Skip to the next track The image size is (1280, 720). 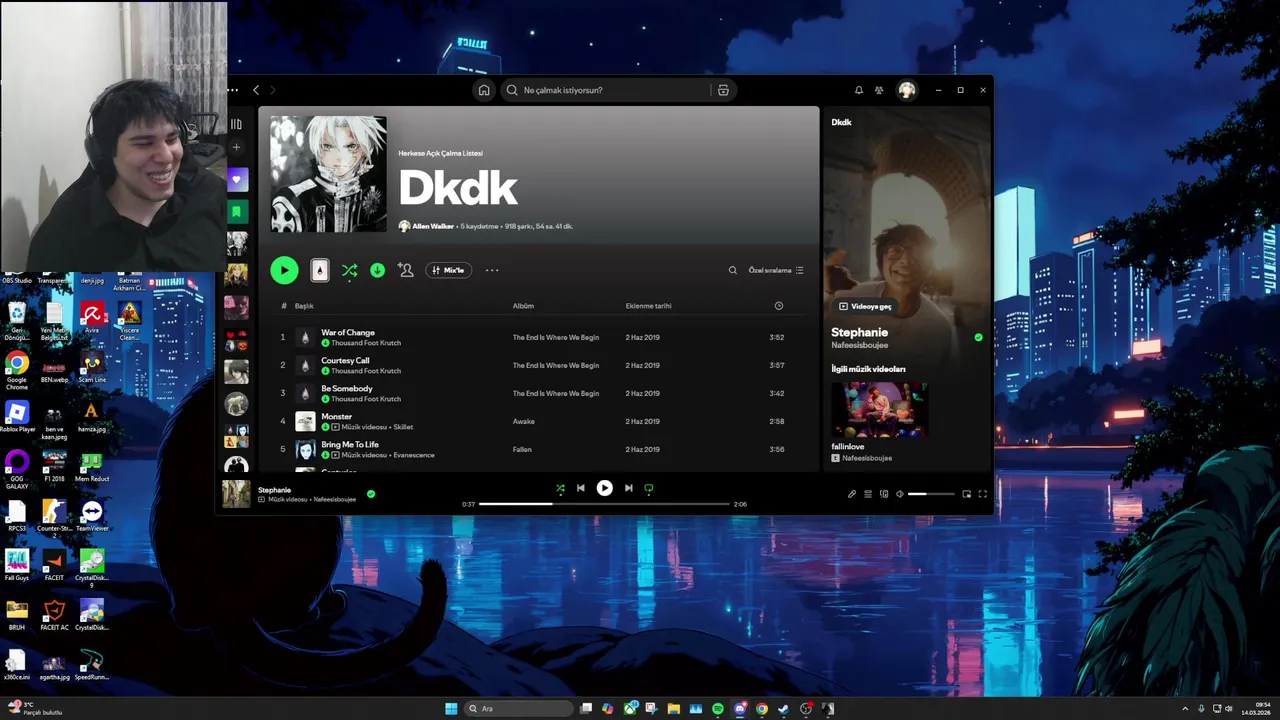tap(628, 488)
